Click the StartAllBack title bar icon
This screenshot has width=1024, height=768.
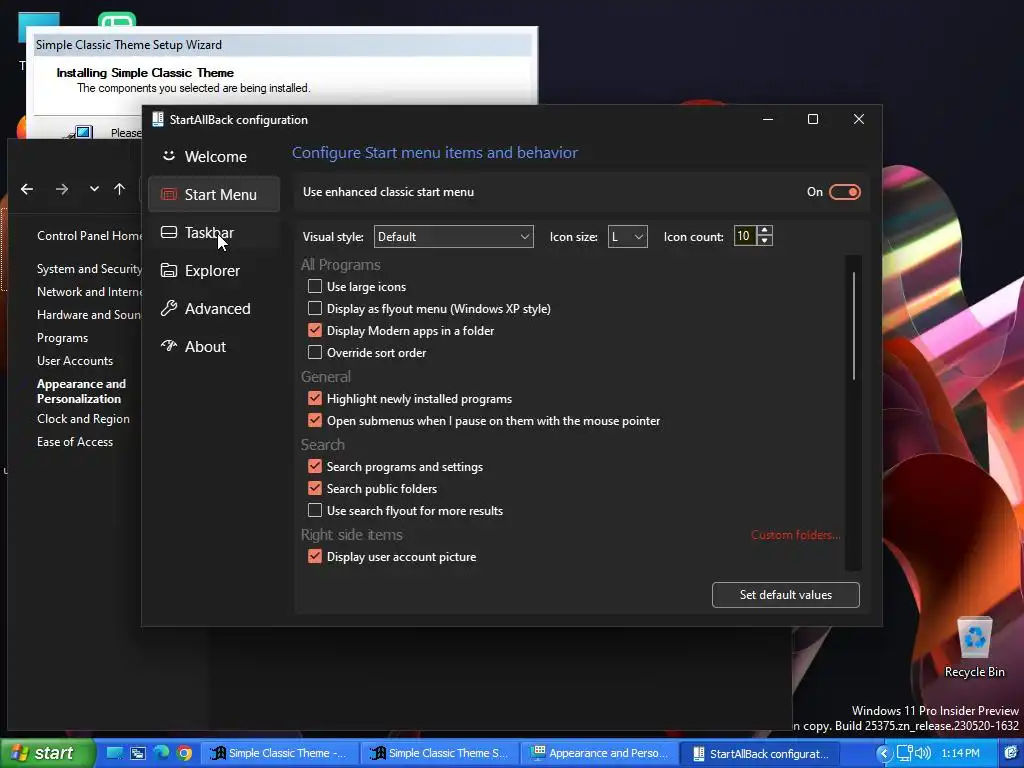(158, 120)
